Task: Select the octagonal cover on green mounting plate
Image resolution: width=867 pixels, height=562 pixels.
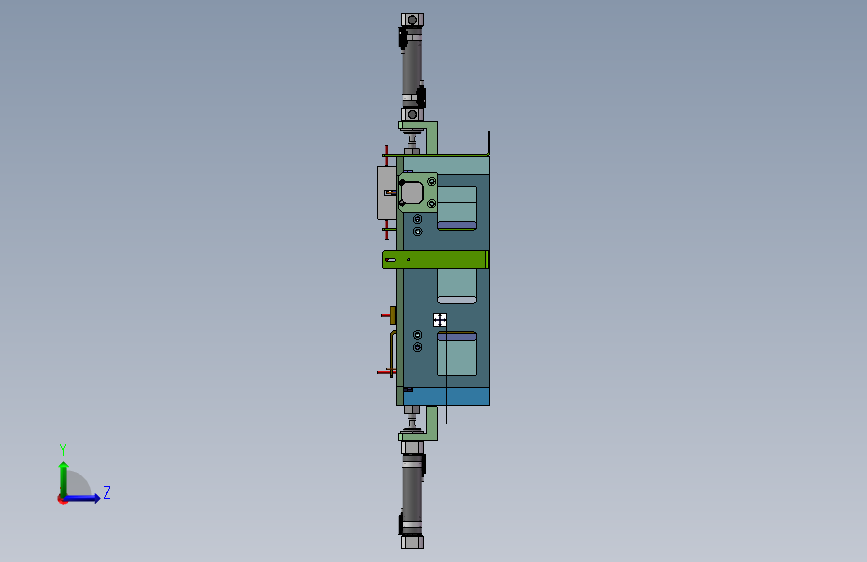Action: 412,193
